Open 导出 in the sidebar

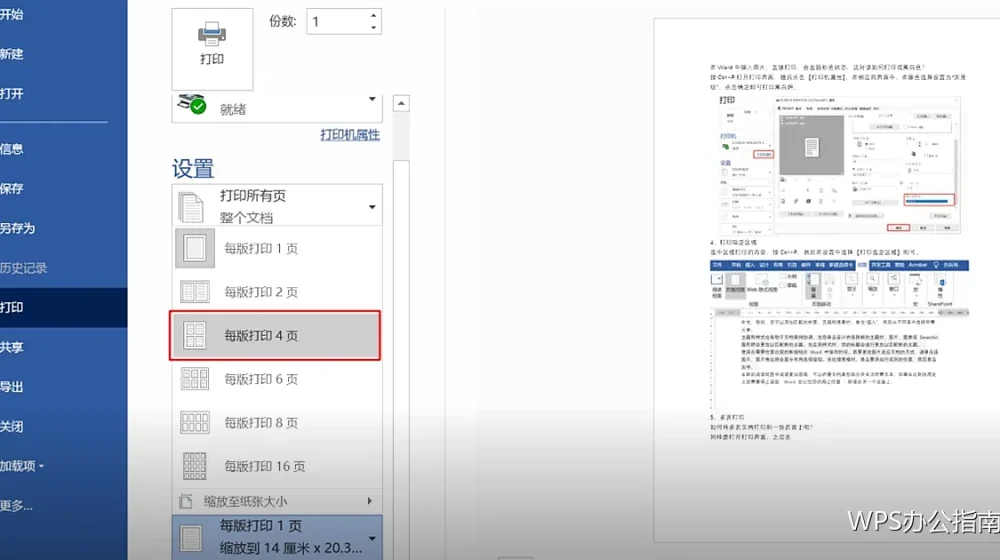coord(11,387)
